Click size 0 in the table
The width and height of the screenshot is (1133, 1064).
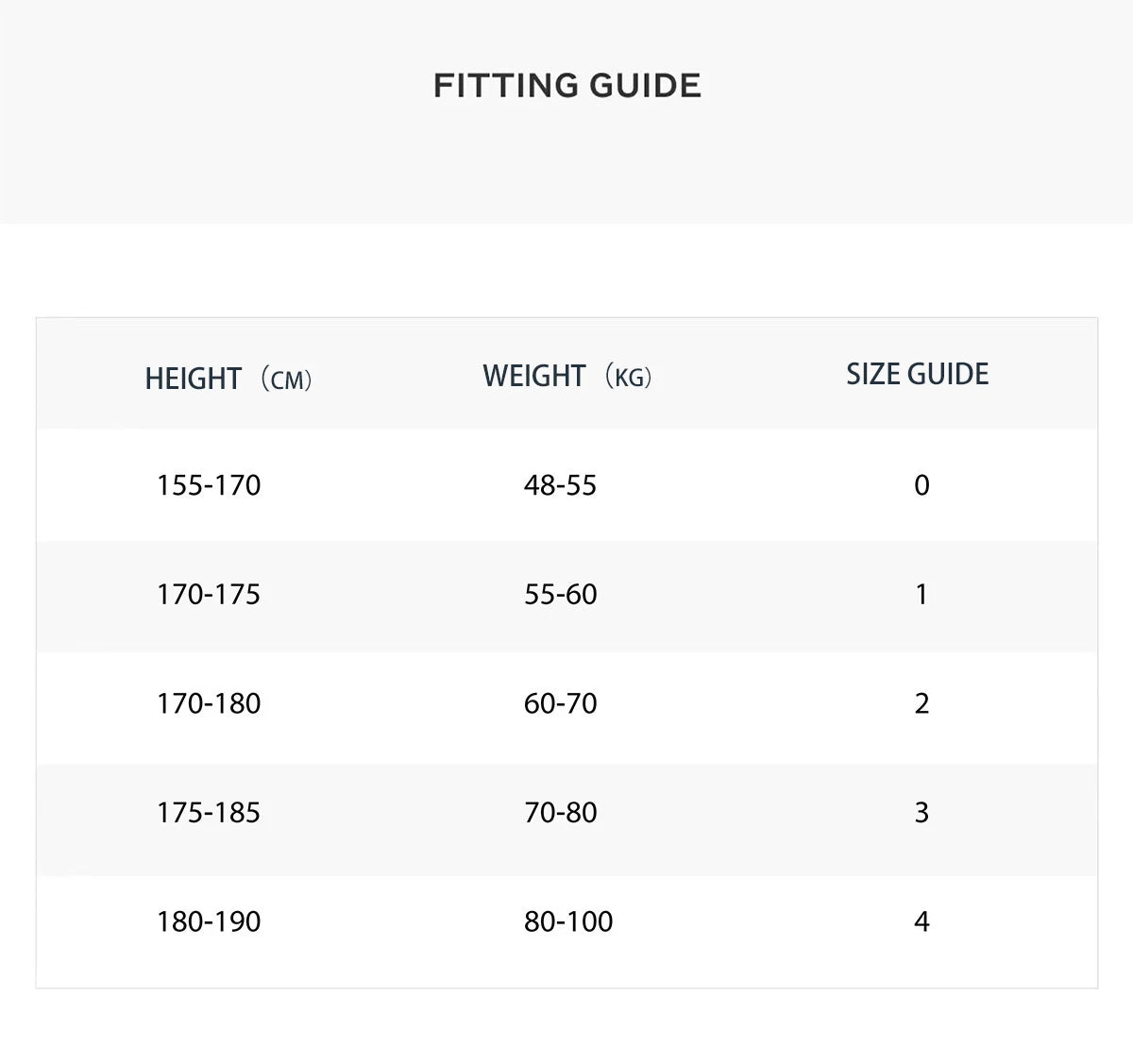point(922,485)
